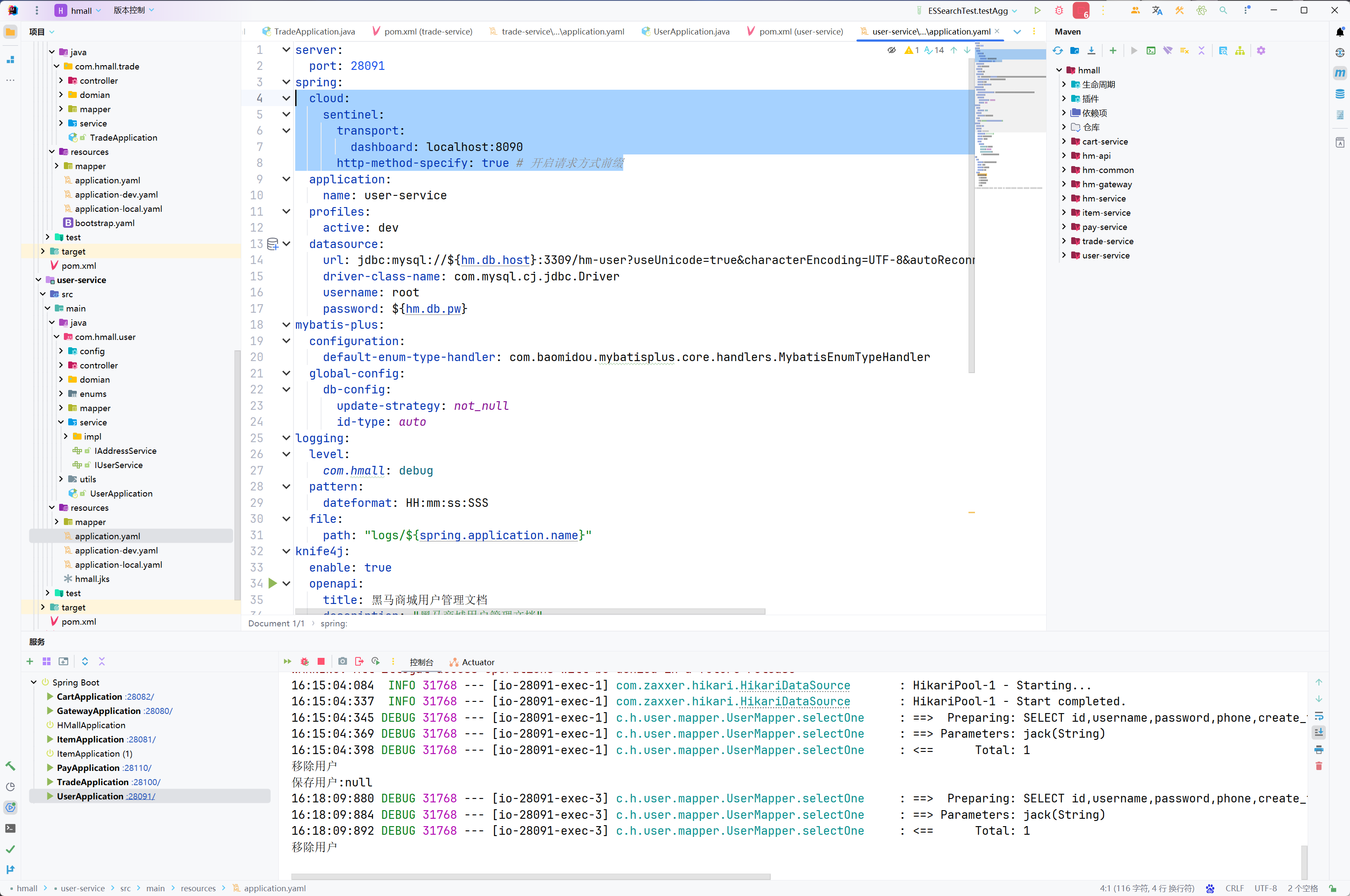
Task: Clear console with trash icon
Action: tap(1318, 766)
